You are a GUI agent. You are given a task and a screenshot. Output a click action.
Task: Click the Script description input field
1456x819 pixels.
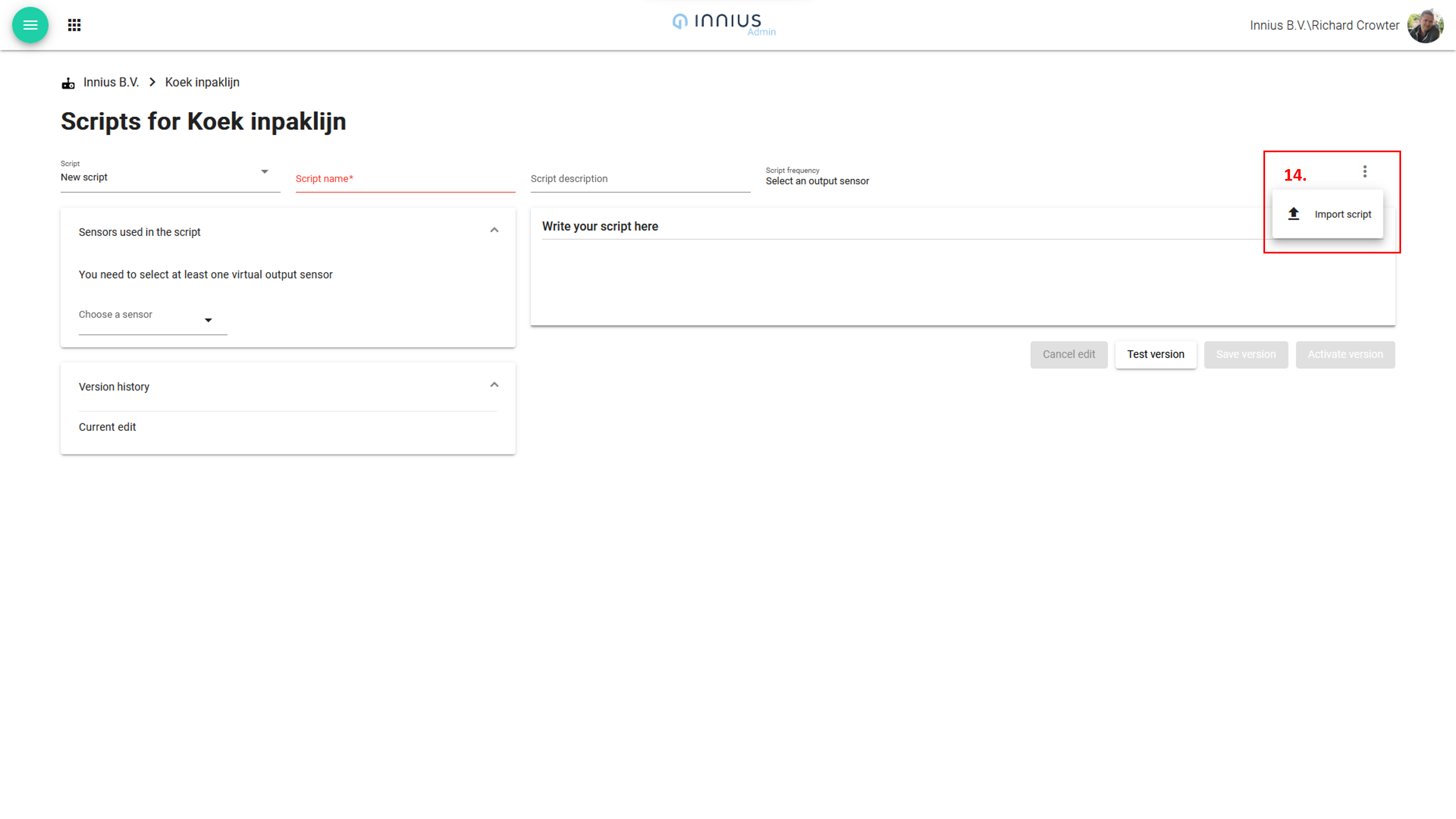tap(640, 178)
